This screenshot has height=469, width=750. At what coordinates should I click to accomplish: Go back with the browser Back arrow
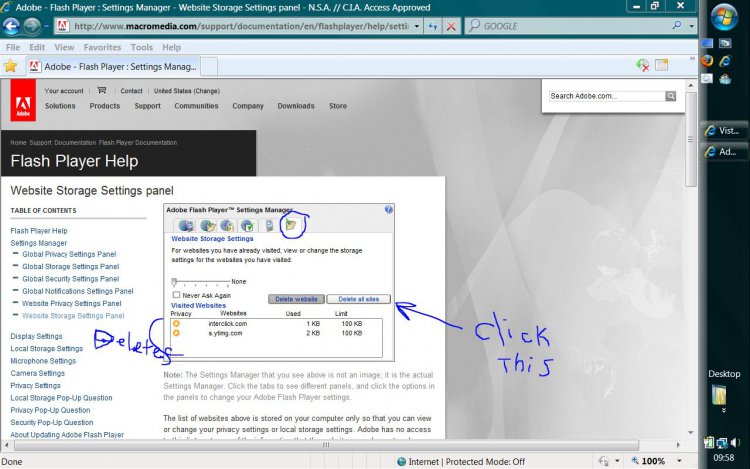point(11,26)
